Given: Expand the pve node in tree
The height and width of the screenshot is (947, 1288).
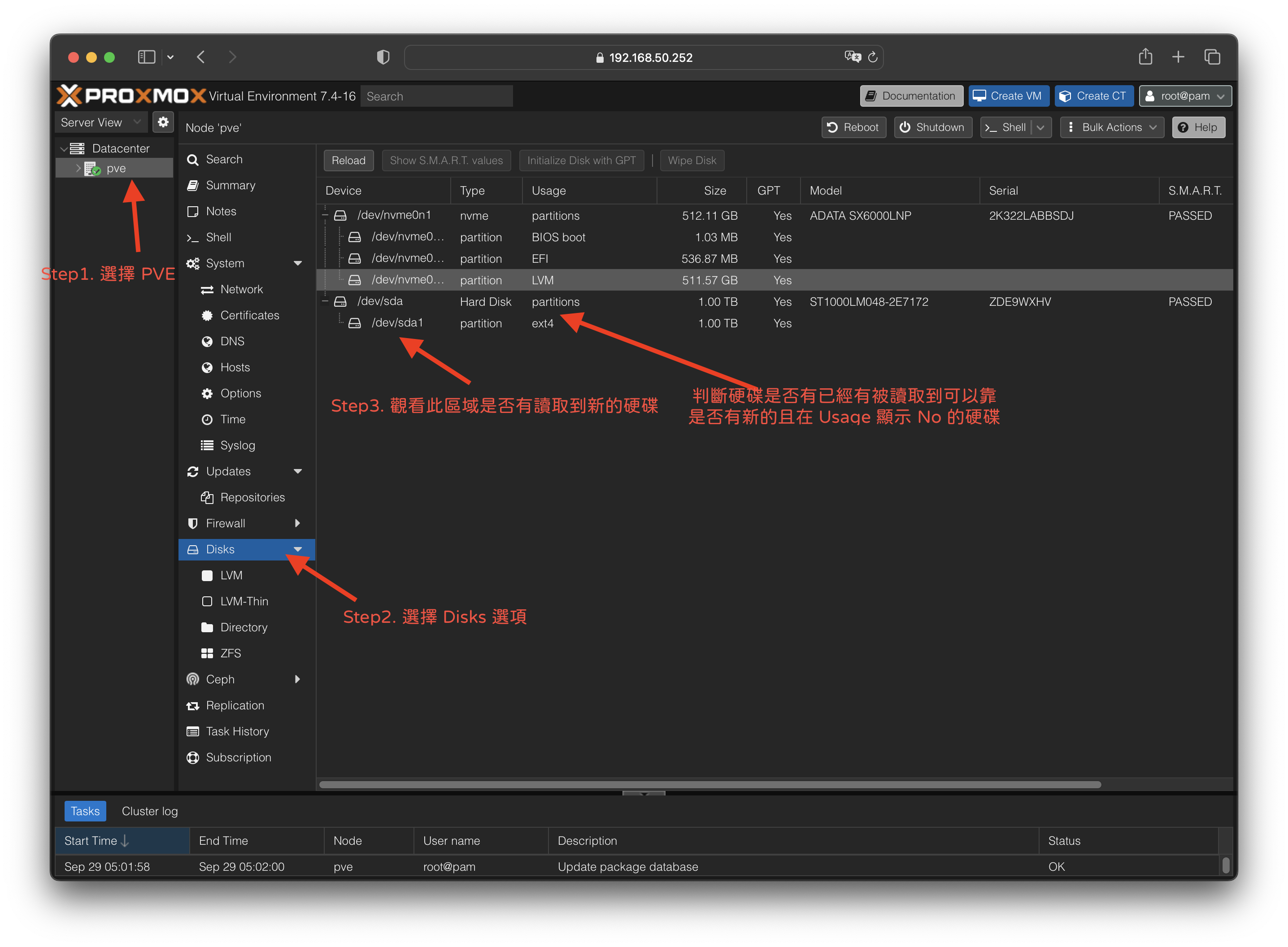Looking at the screenshot, I should [x=78, y=169].
